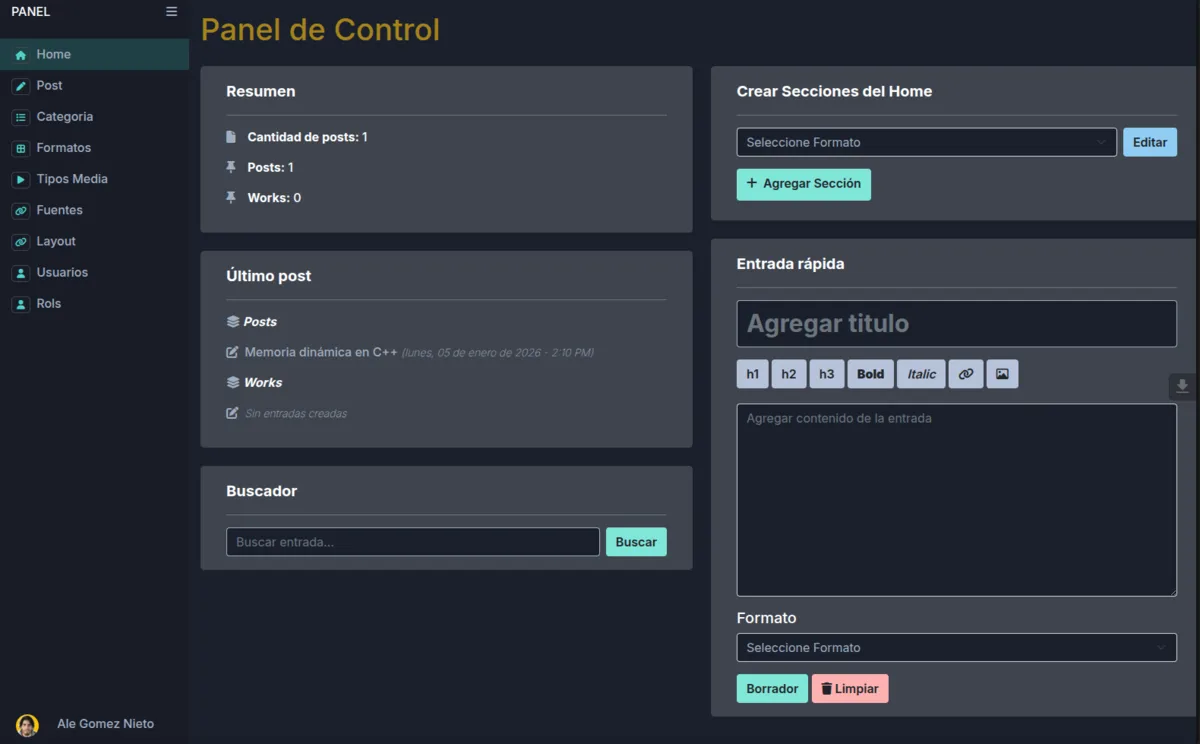Toggle the sidebar hamburger menu
The width and height of the screenshot is (1200, 744).
click(171, 12)
